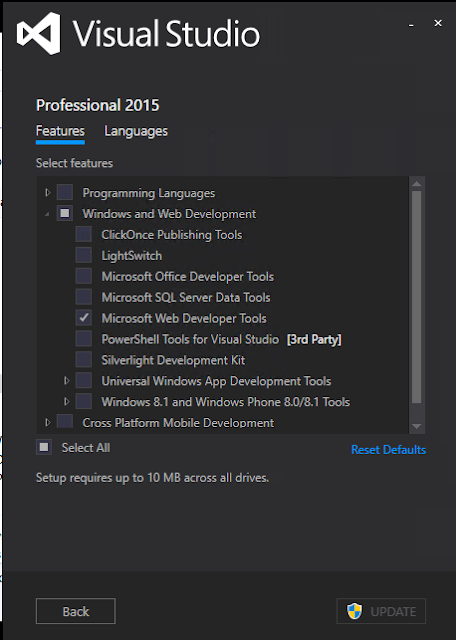Check Silverlight Development Kit checkbox
456x640 pixels.
click(x=84, y=360)
